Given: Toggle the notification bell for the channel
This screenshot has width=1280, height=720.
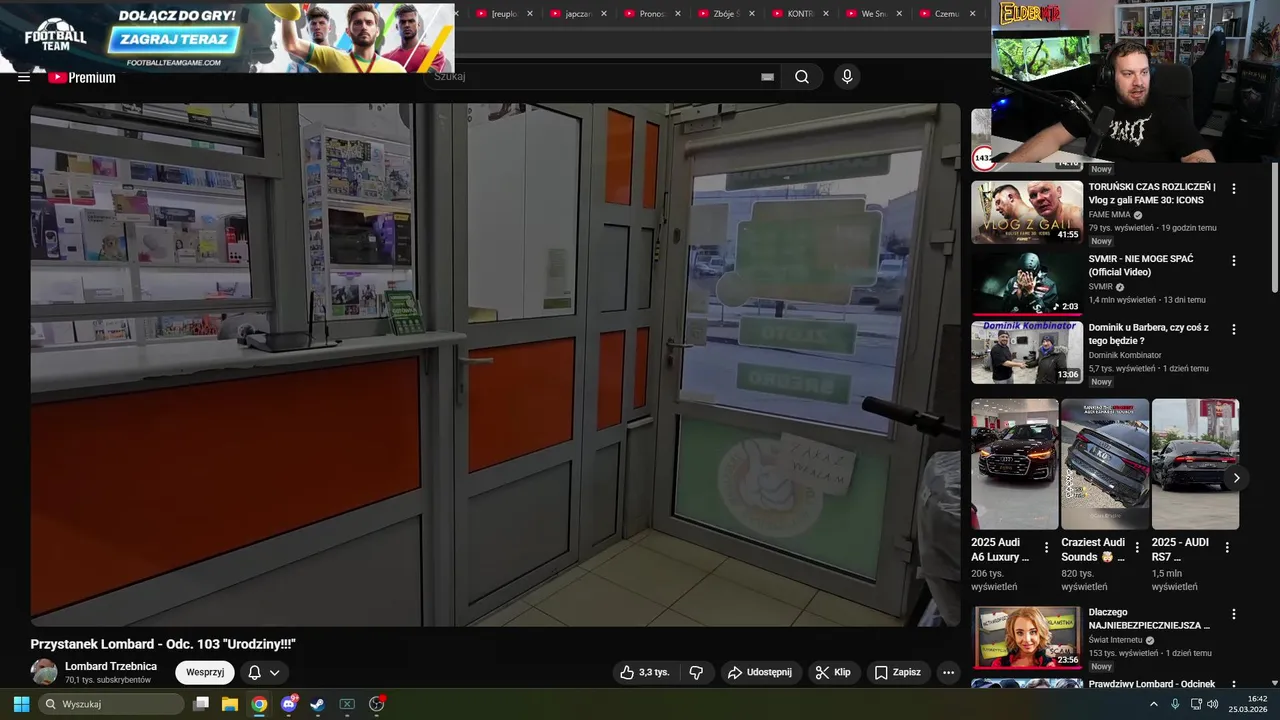Looking at the screenshot, I should [254, 673].
